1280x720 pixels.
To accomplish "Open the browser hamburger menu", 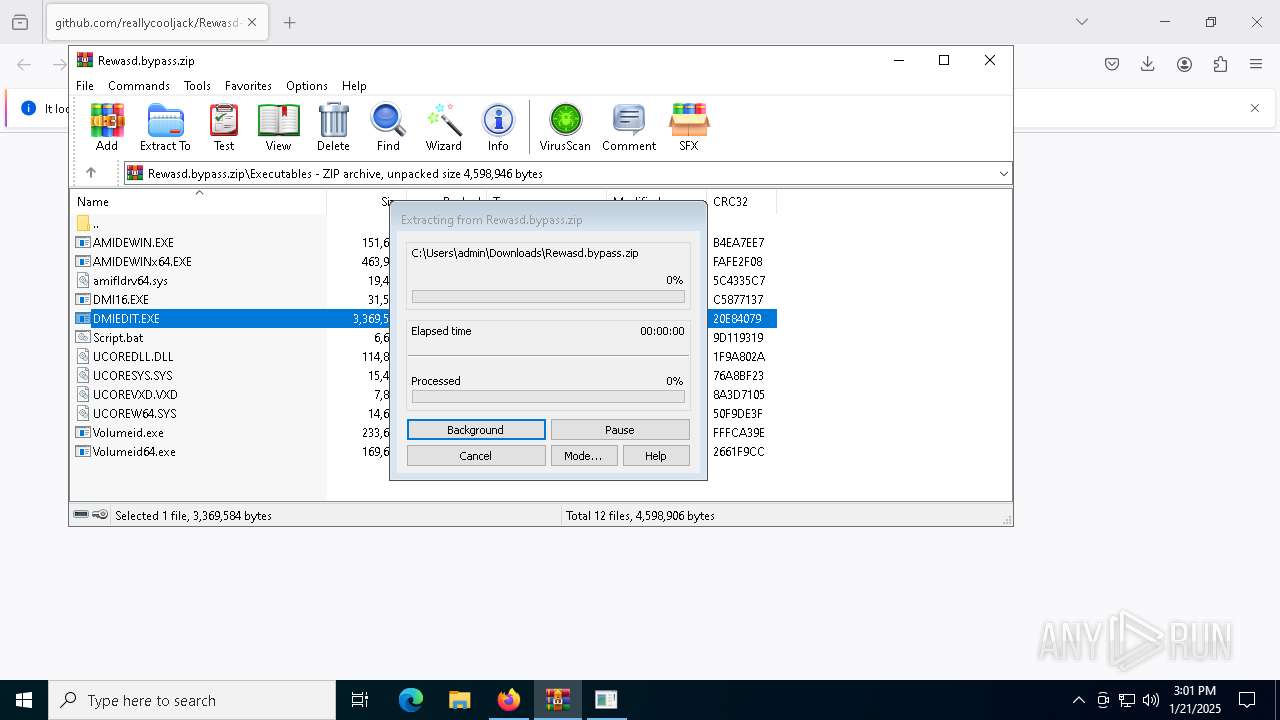I will (1256, 64).
